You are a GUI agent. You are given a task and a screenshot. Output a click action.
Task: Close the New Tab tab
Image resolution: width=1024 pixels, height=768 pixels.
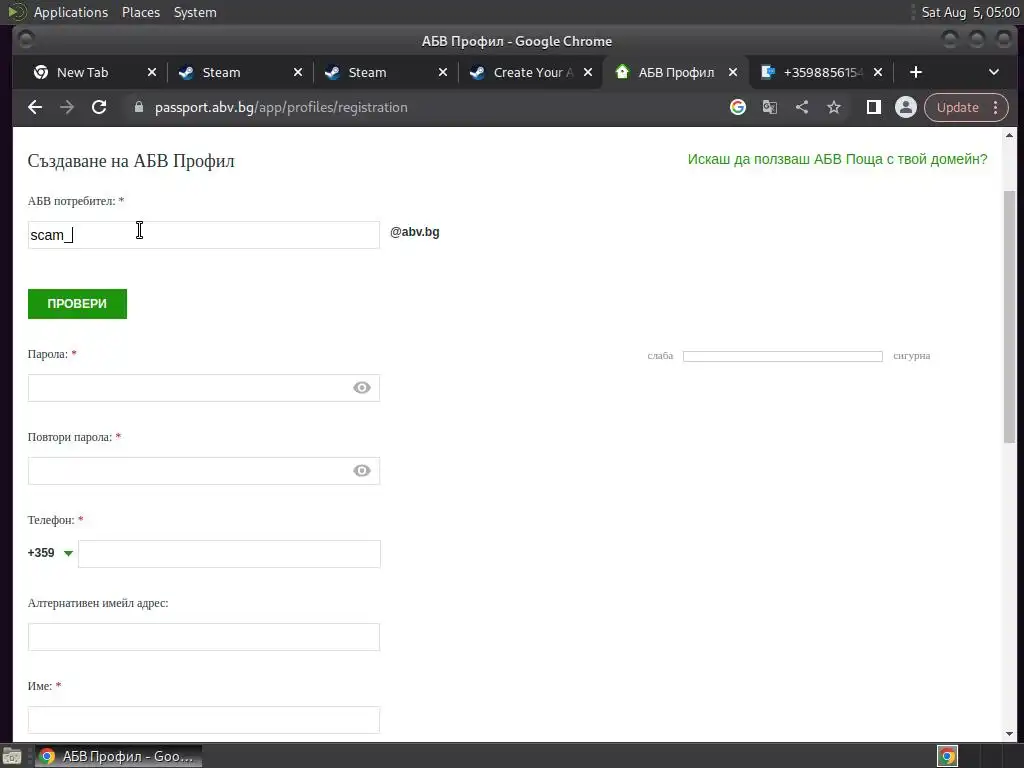pyautogui.click(x=152, y=72)
